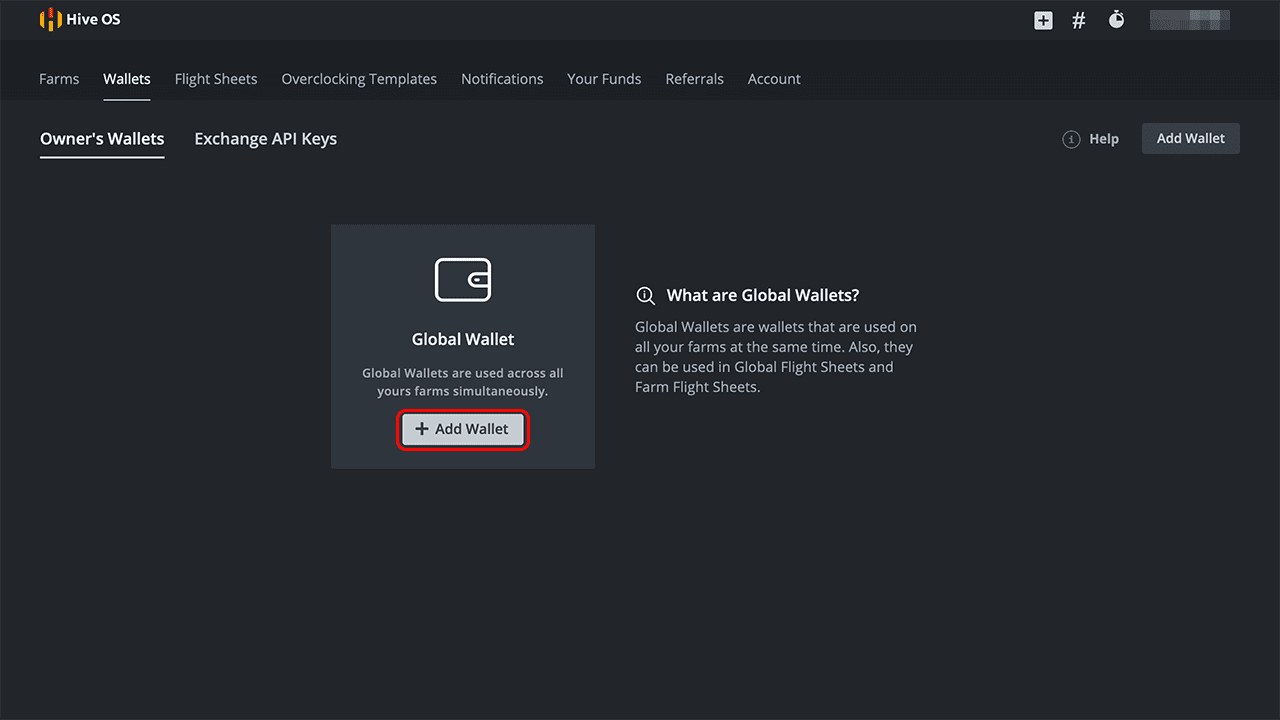This screenshot has width=1280, height=720.
Task: Click the stopwatch icon in header
Action: (1116, 20)
